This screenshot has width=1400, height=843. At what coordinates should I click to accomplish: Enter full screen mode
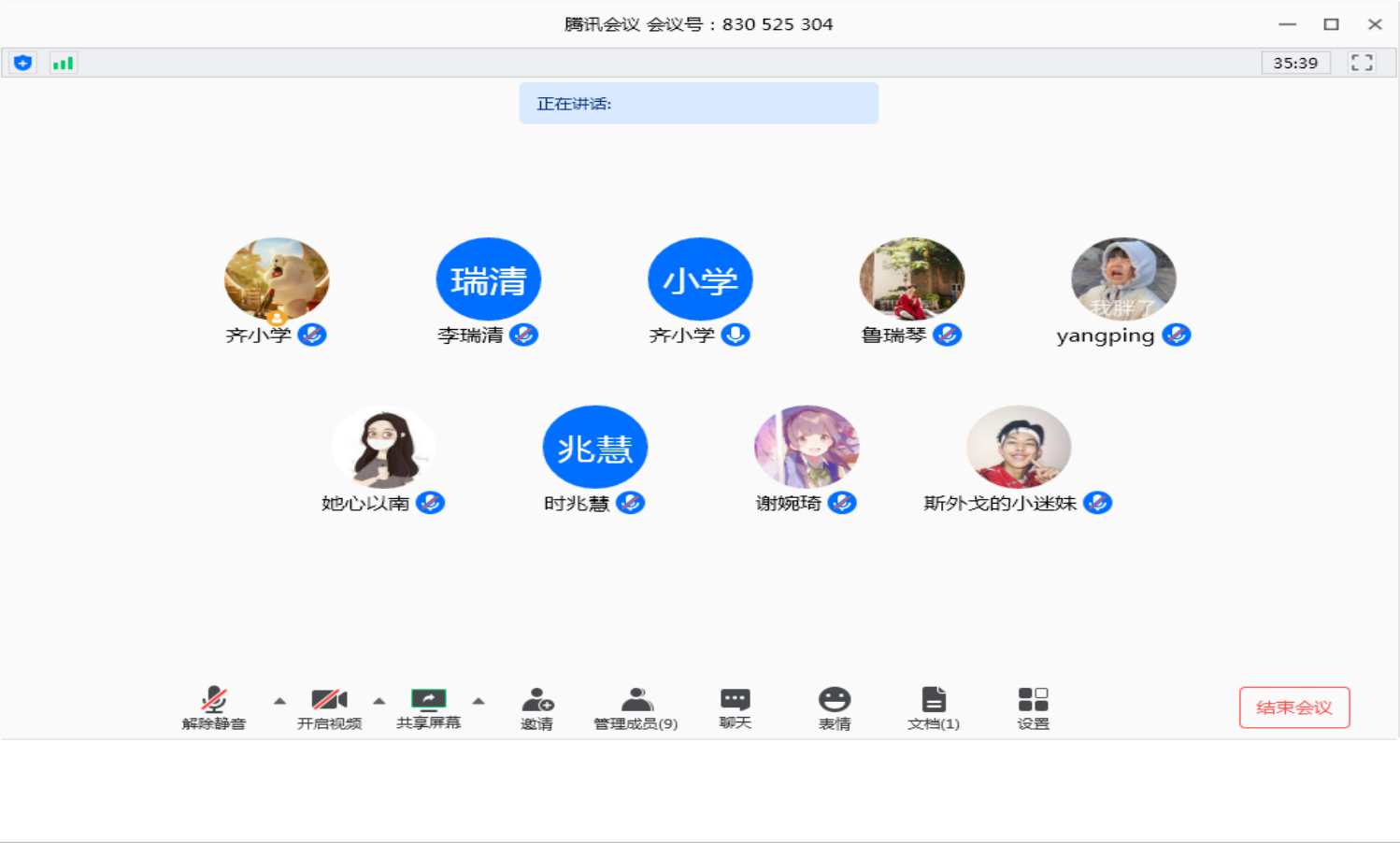point(1362,63)
